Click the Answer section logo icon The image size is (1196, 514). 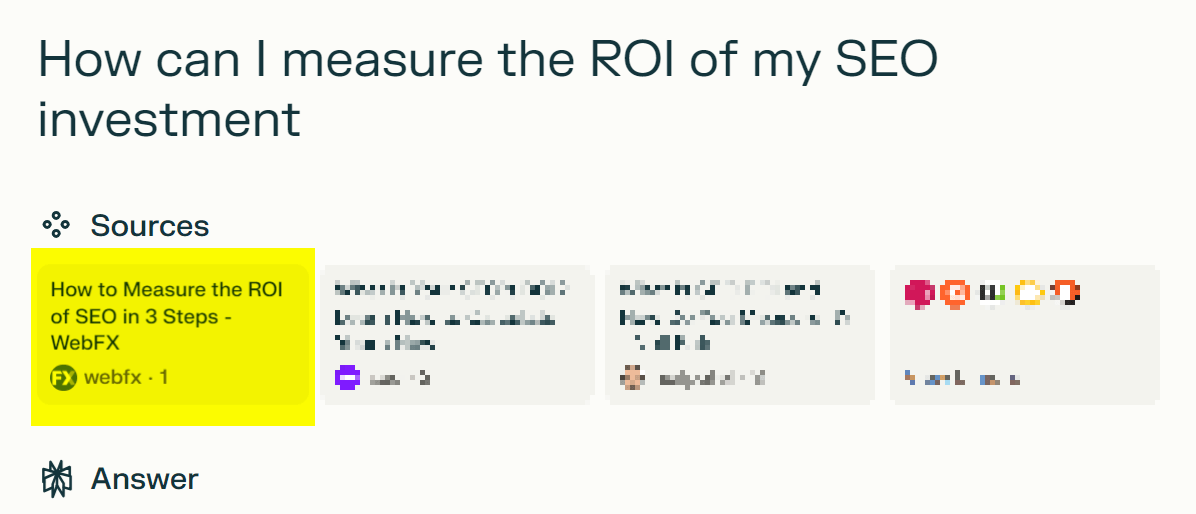tap(56, 479)
